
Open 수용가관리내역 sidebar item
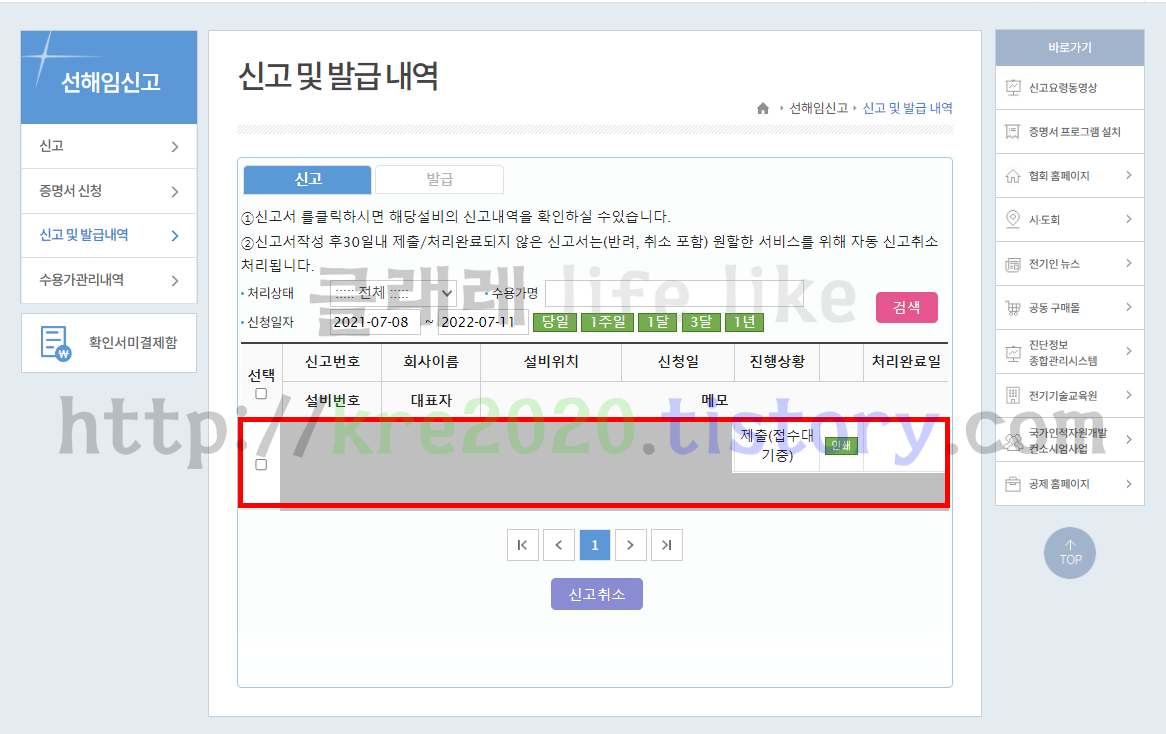coord(109,280)
